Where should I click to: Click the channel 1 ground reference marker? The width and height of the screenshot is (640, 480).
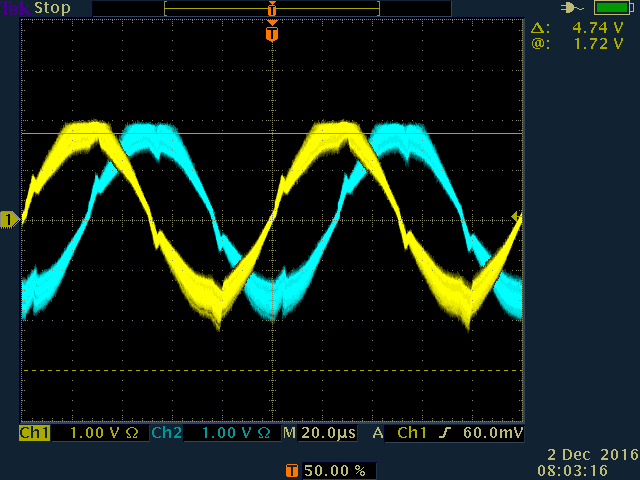pyautogui.click(x=10, y=220)
